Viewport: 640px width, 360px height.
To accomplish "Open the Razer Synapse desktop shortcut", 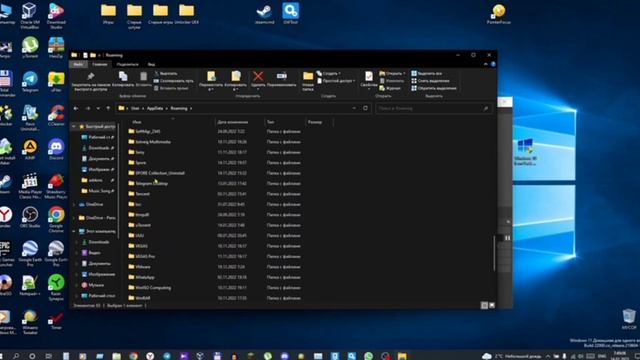I will 56,287.
